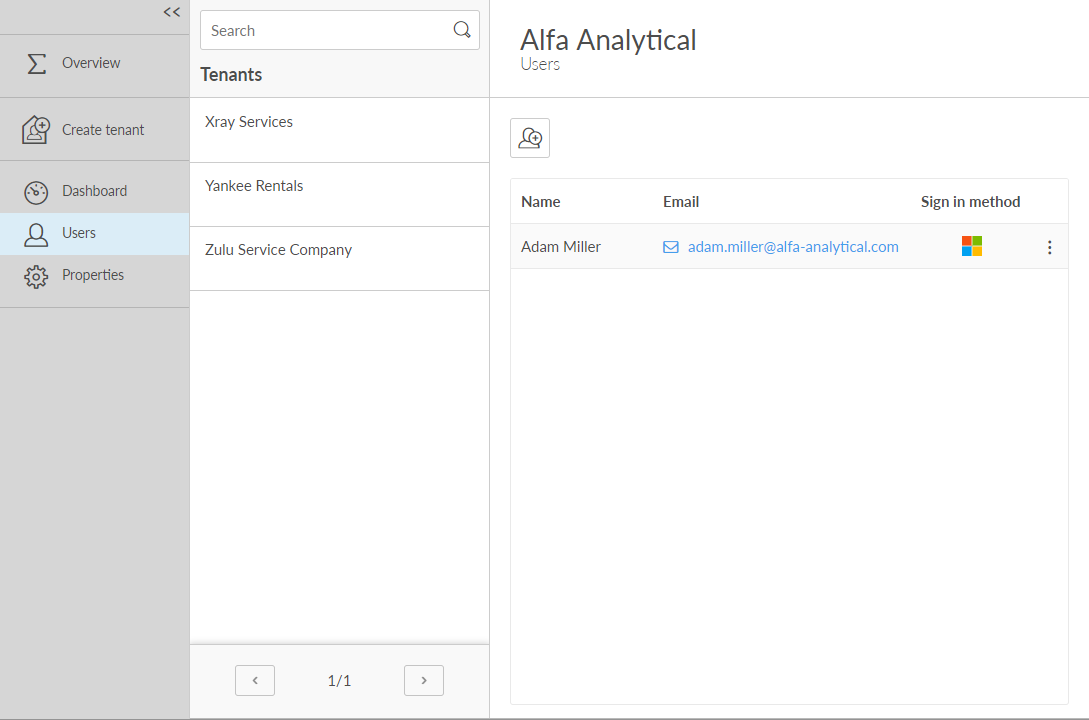Click the adam.miller@alfa-analytical.com email link
Image resolution: width=1089 pixels, height=720 pixels.
point(793,247)
